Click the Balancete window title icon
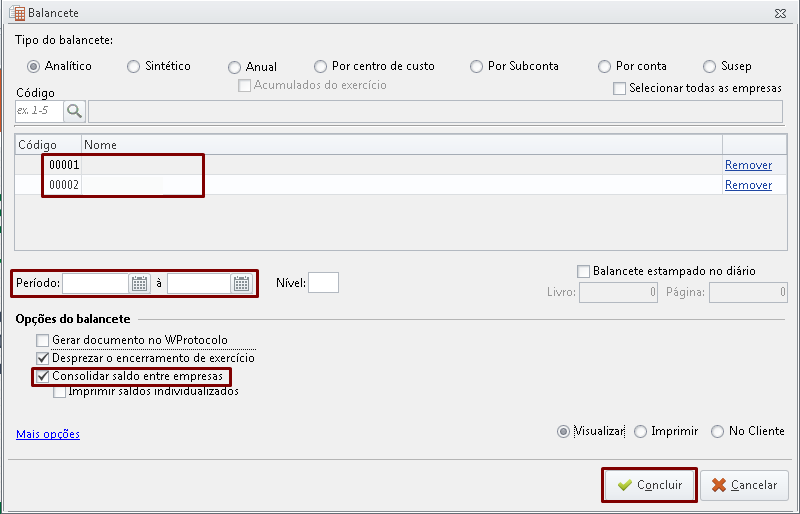This screenshot has width=800, height=514. [17, 13]
